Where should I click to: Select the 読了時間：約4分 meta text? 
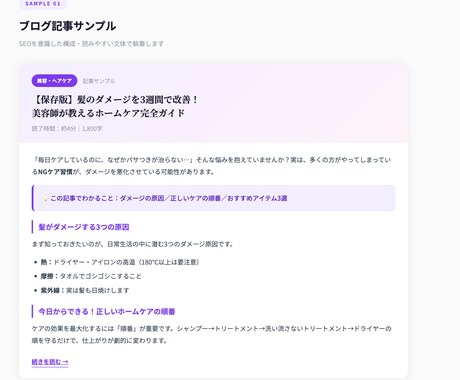(67, 128)
